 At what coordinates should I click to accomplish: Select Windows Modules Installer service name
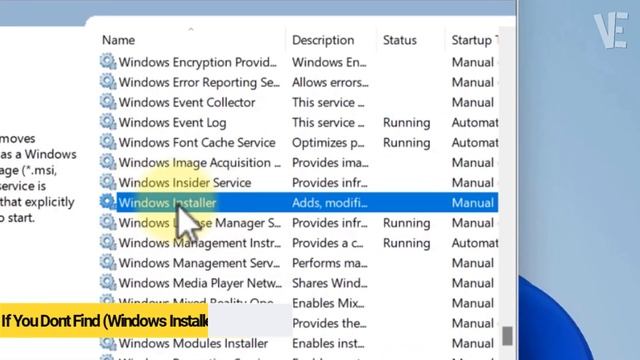click(x=193, y=344)
